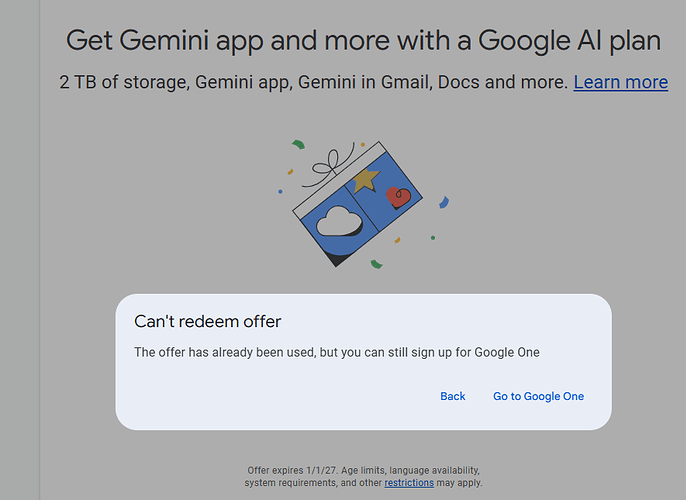
Task: Click the dimmed backdrop right of the gift illustration
Action: 560,200
